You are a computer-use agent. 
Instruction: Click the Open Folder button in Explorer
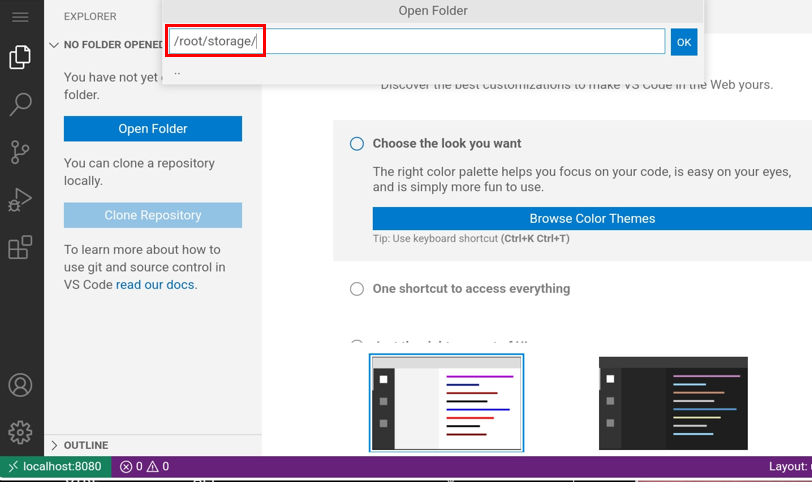pyautogui.click(x=153, y=128)
